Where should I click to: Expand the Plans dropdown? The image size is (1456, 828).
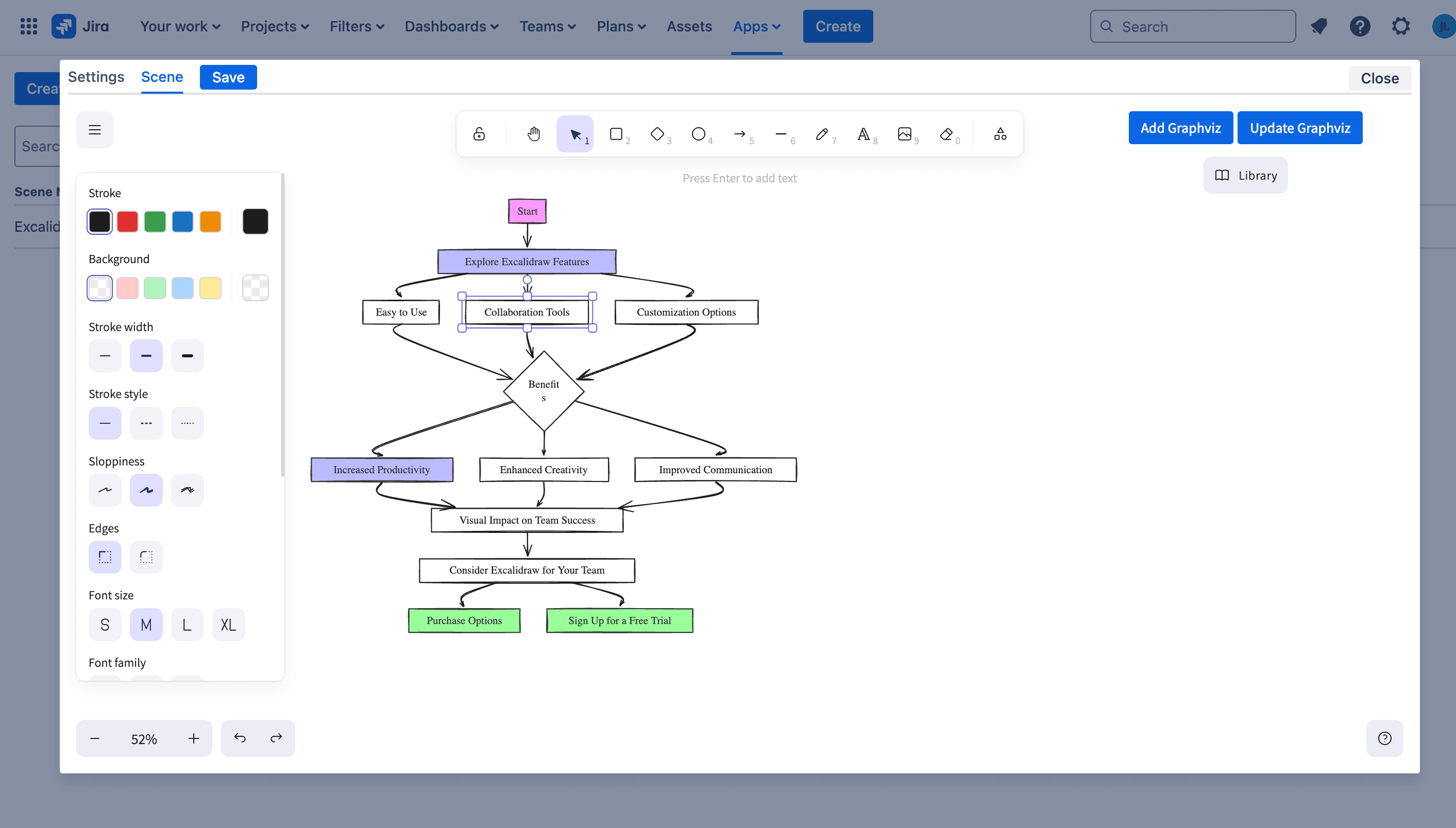[x=621, y=26]
